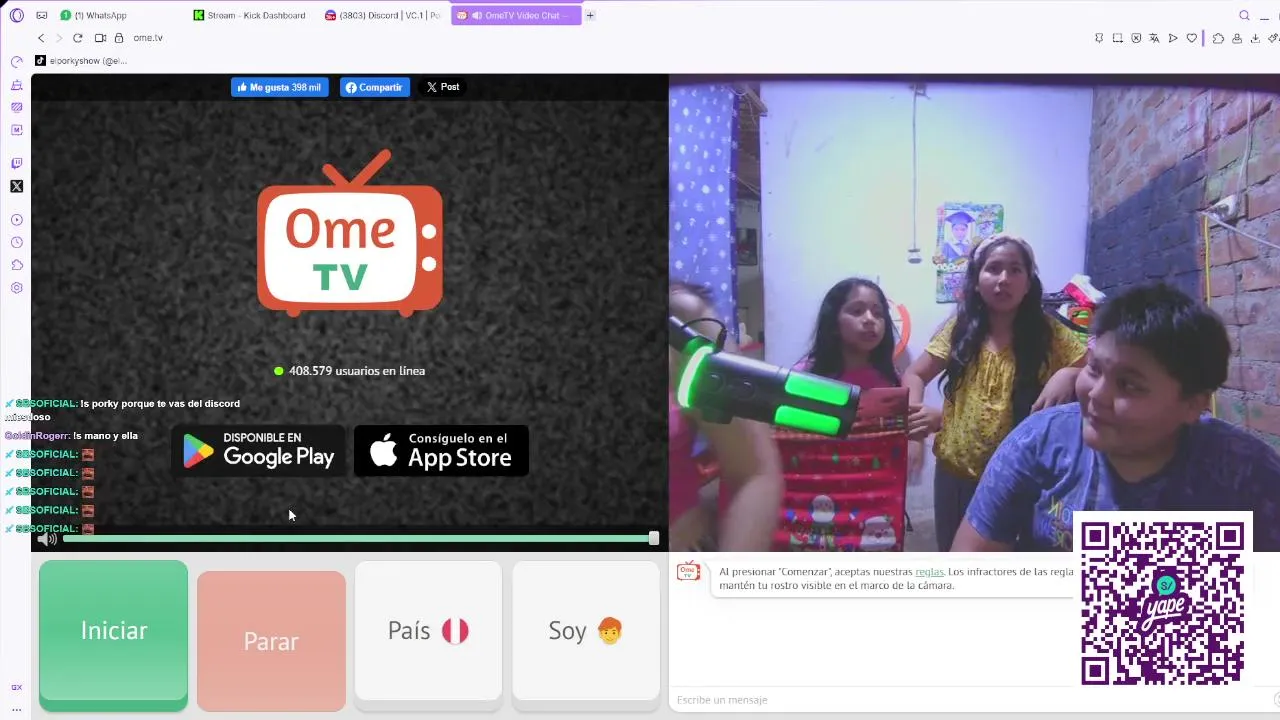Open the App Store download badge

point(441,451)
